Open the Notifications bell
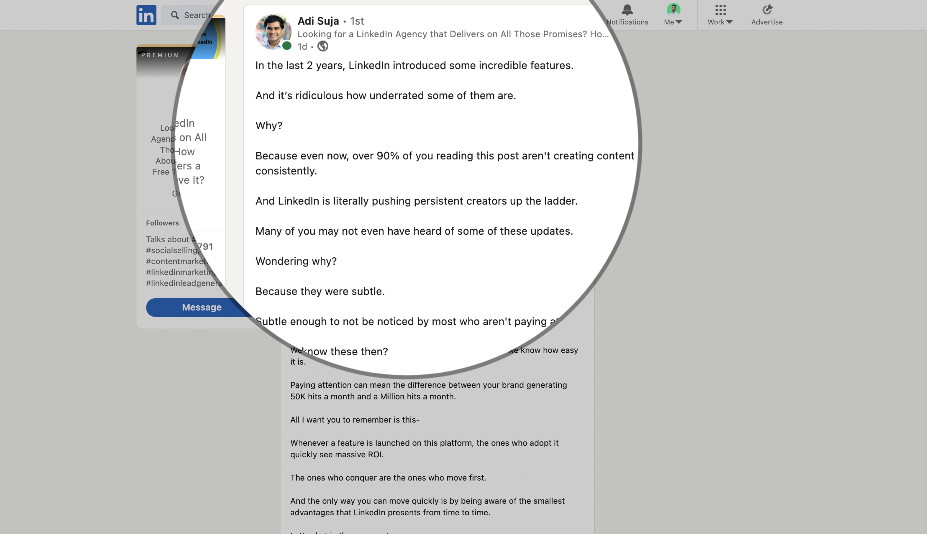The width and height of the screenshot is (927, 534). click(x=627, y=14)
